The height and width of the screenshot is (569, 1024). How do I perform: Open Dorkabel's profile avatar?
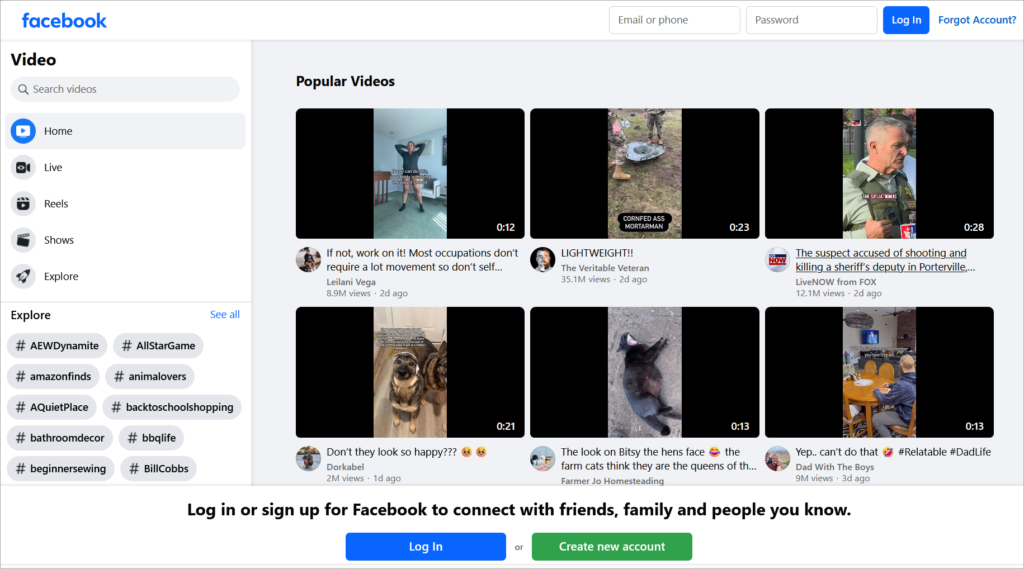308,459
